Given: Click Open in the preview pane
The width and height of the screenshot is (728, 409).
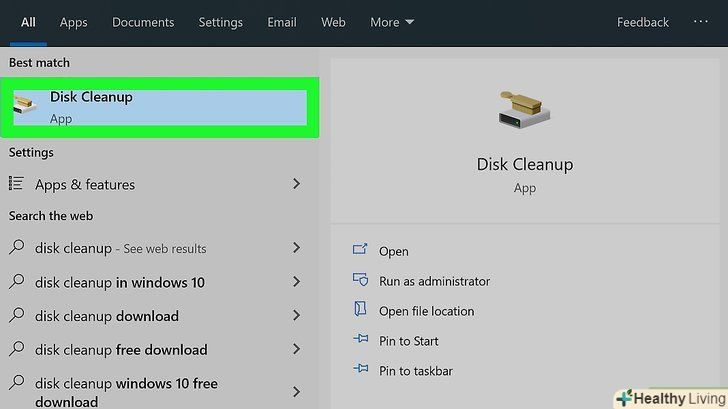Looking at the screenshot, I should [x=394, y=251].
